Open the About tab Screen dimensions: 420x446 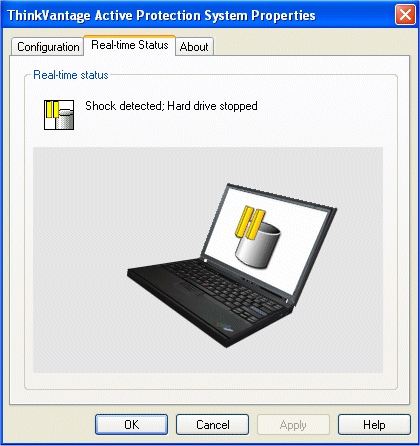194,47
